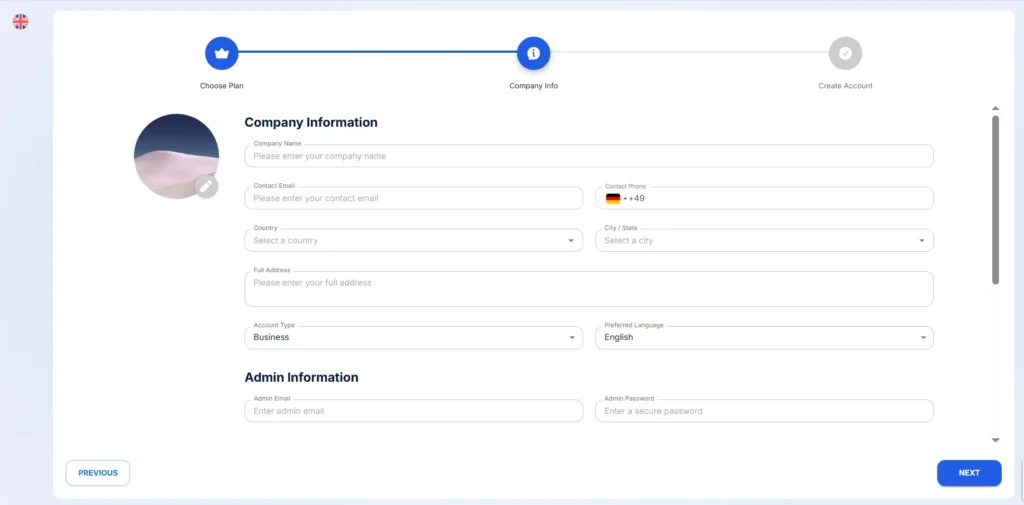The width and height of the screenshot is (1024, 505).
Task: Select the Full Address text area
Action: (588, 290)
